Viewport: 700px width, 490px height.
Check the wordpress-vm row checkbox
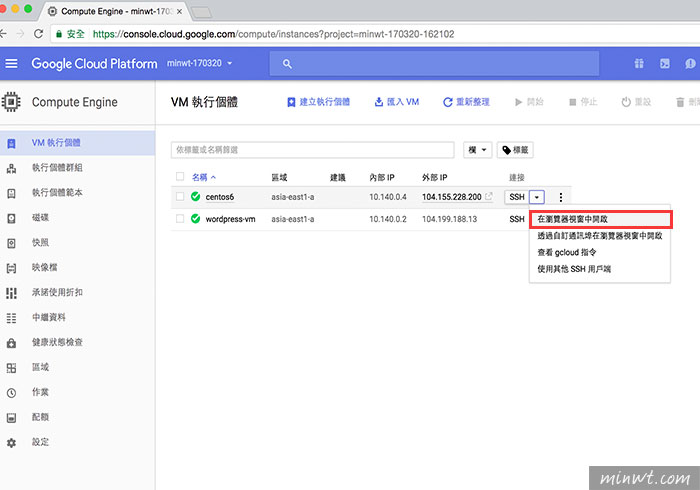(180, 219)
